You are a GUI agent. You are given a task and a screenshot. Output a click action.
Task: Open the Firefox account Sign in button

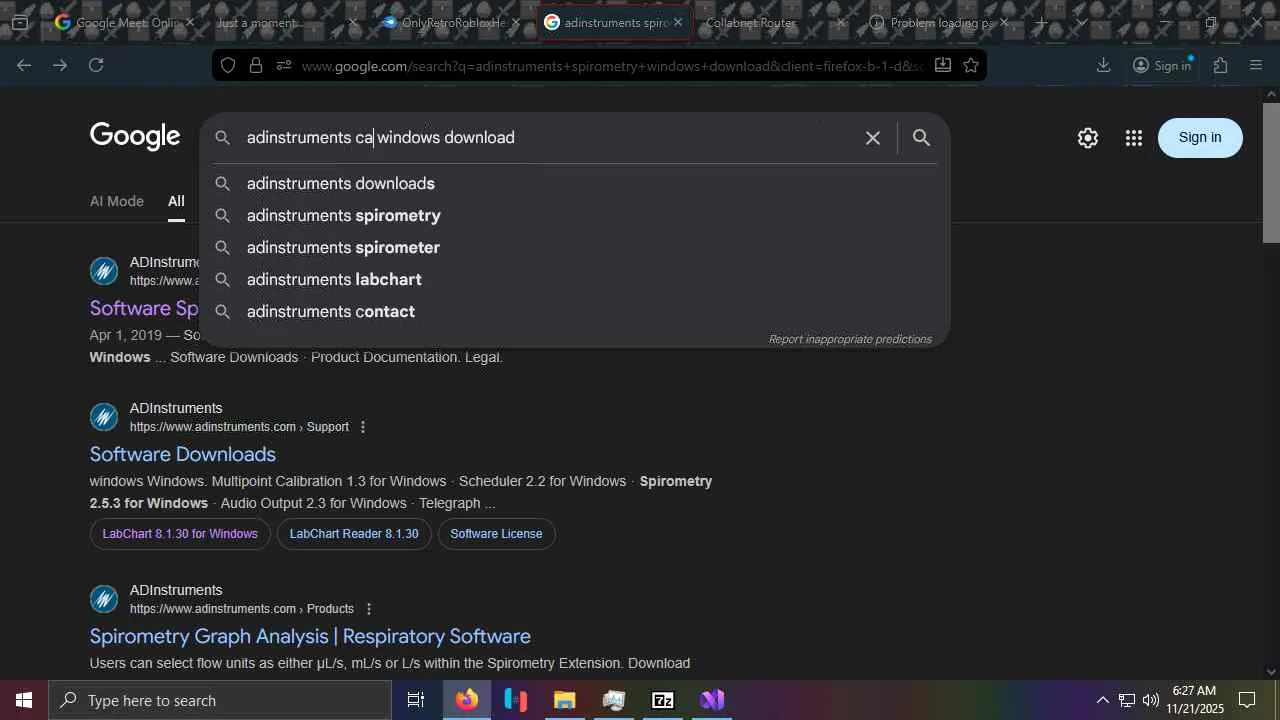[x=1162, y=65]
